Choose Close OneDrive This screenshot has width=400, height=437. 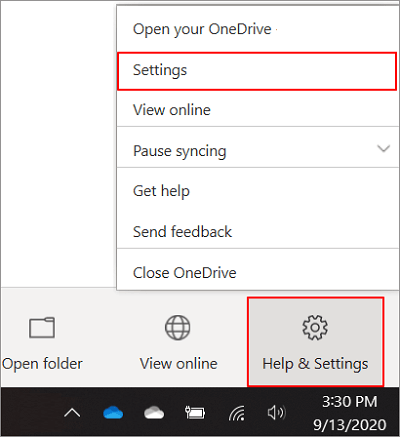(x=258, y=272)
